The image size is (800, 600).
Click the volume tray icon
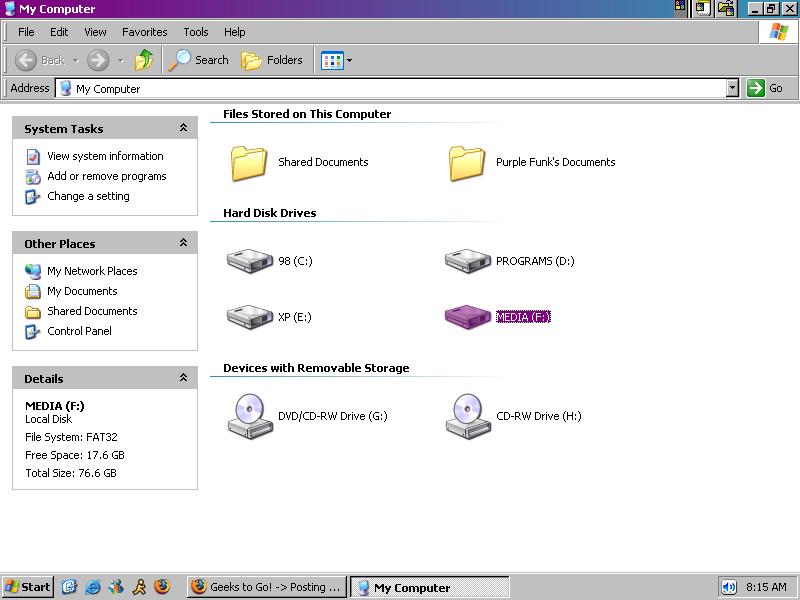click(729, 587)
